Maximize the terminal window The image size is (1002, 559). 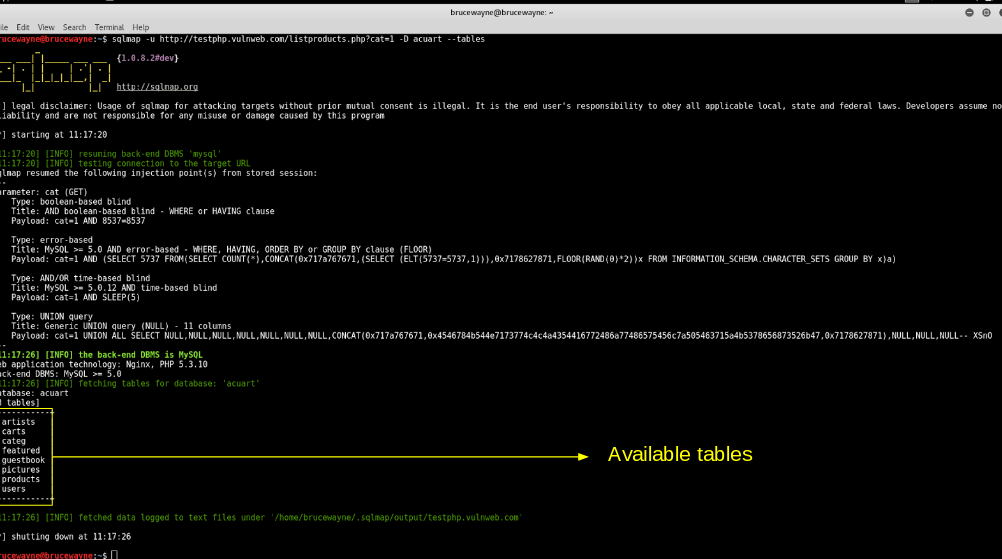pos(986,13)
